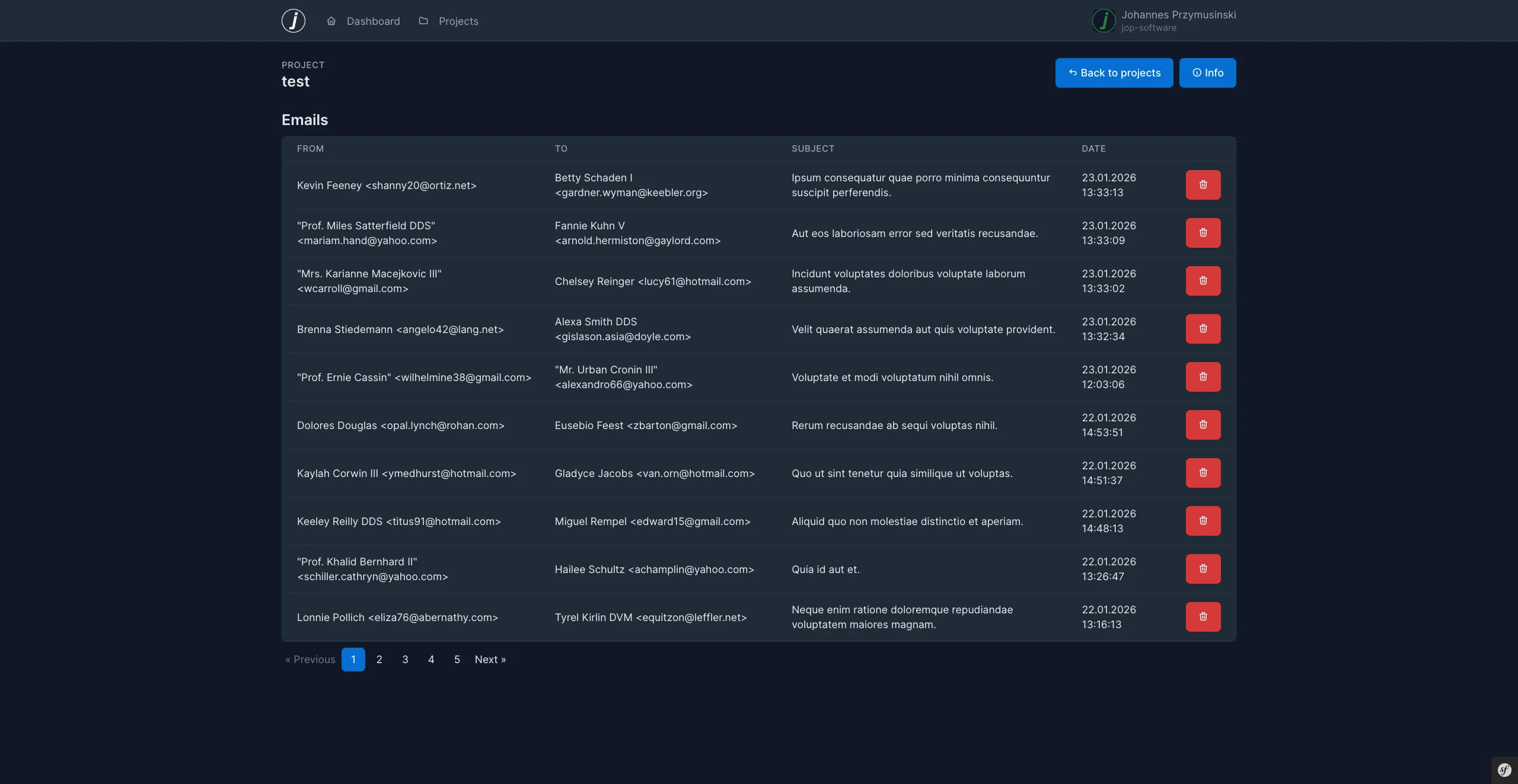Go to page 2 of emails
The image size is (1518, 784).
pos(379,660)
